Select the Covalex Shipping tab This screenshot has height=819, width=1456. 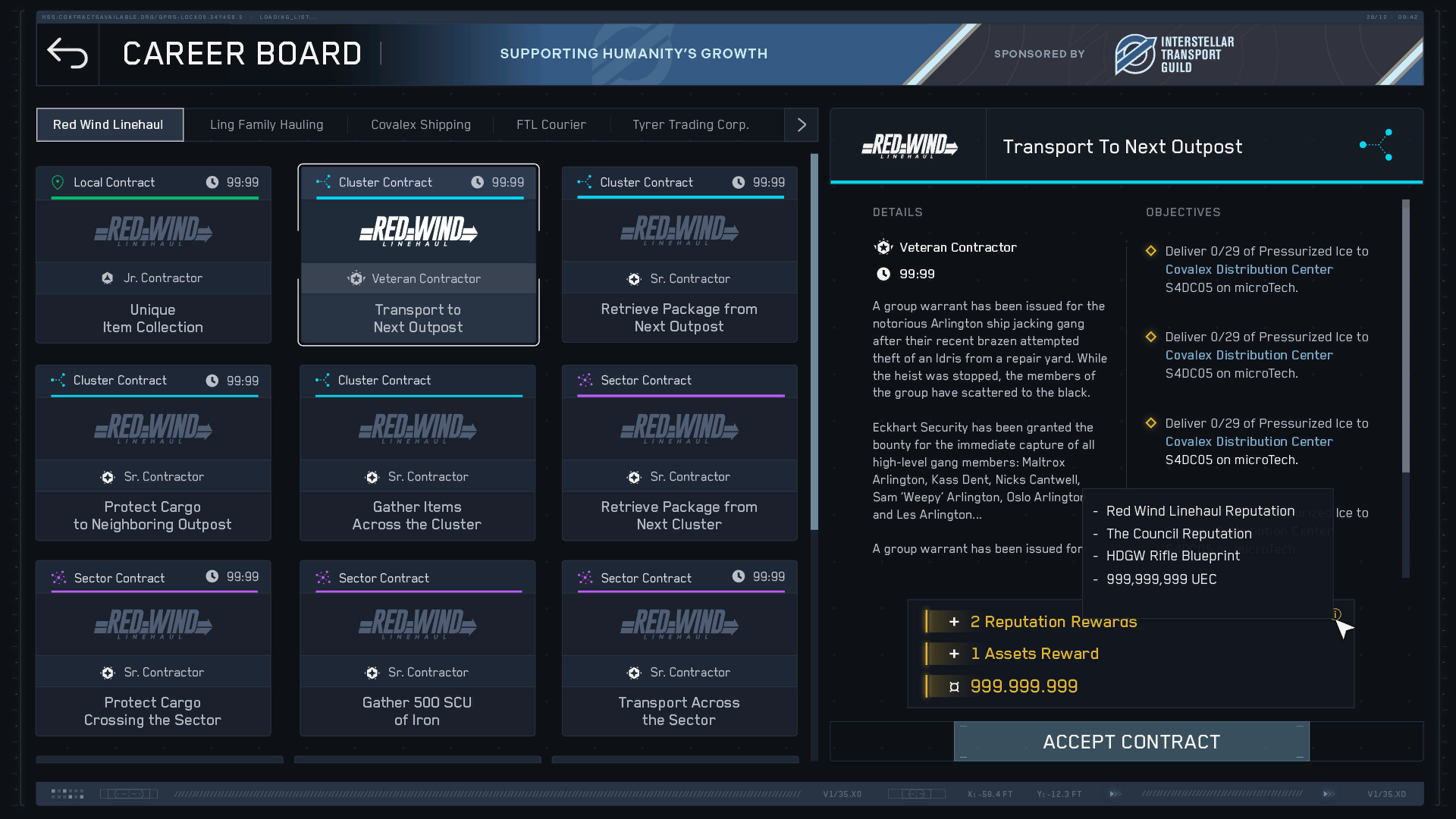point(421,124)
